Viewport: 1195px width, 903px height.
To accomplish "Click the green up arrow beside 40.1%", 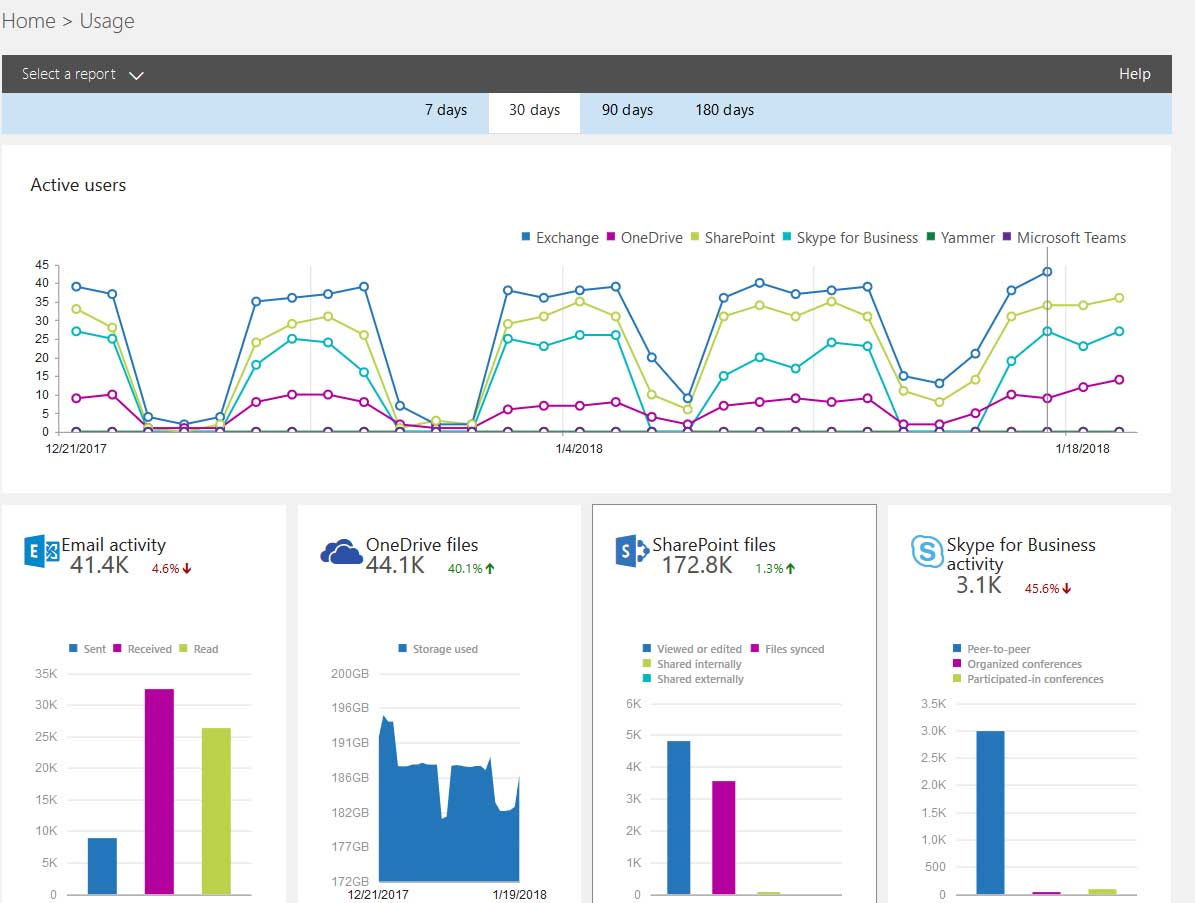I will pos(490,569).
